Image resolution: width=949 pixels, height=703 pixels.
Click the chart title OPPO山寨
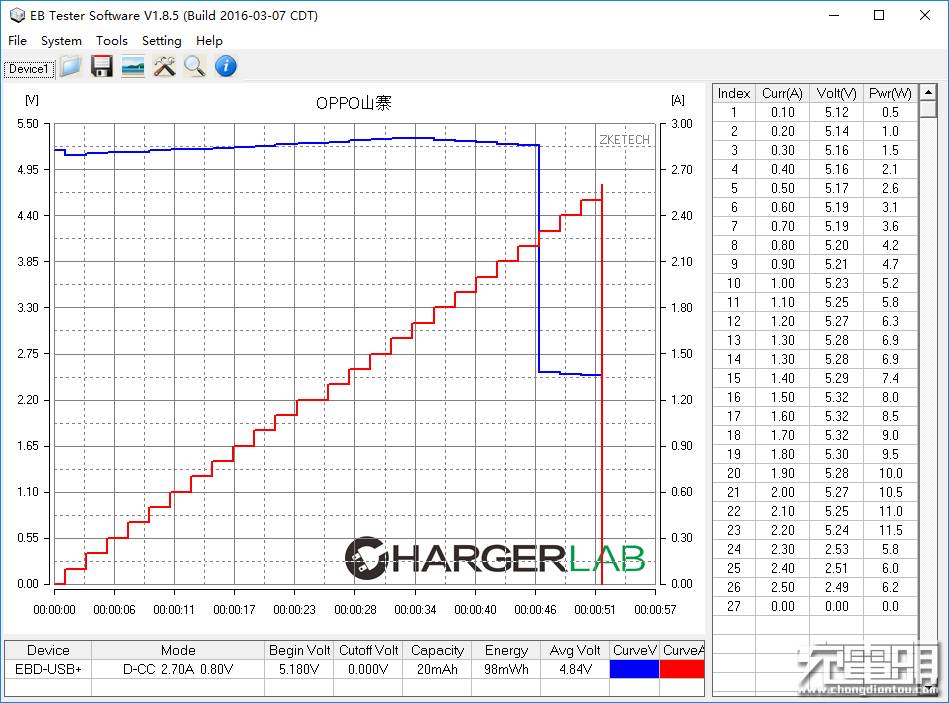point(353,103)
